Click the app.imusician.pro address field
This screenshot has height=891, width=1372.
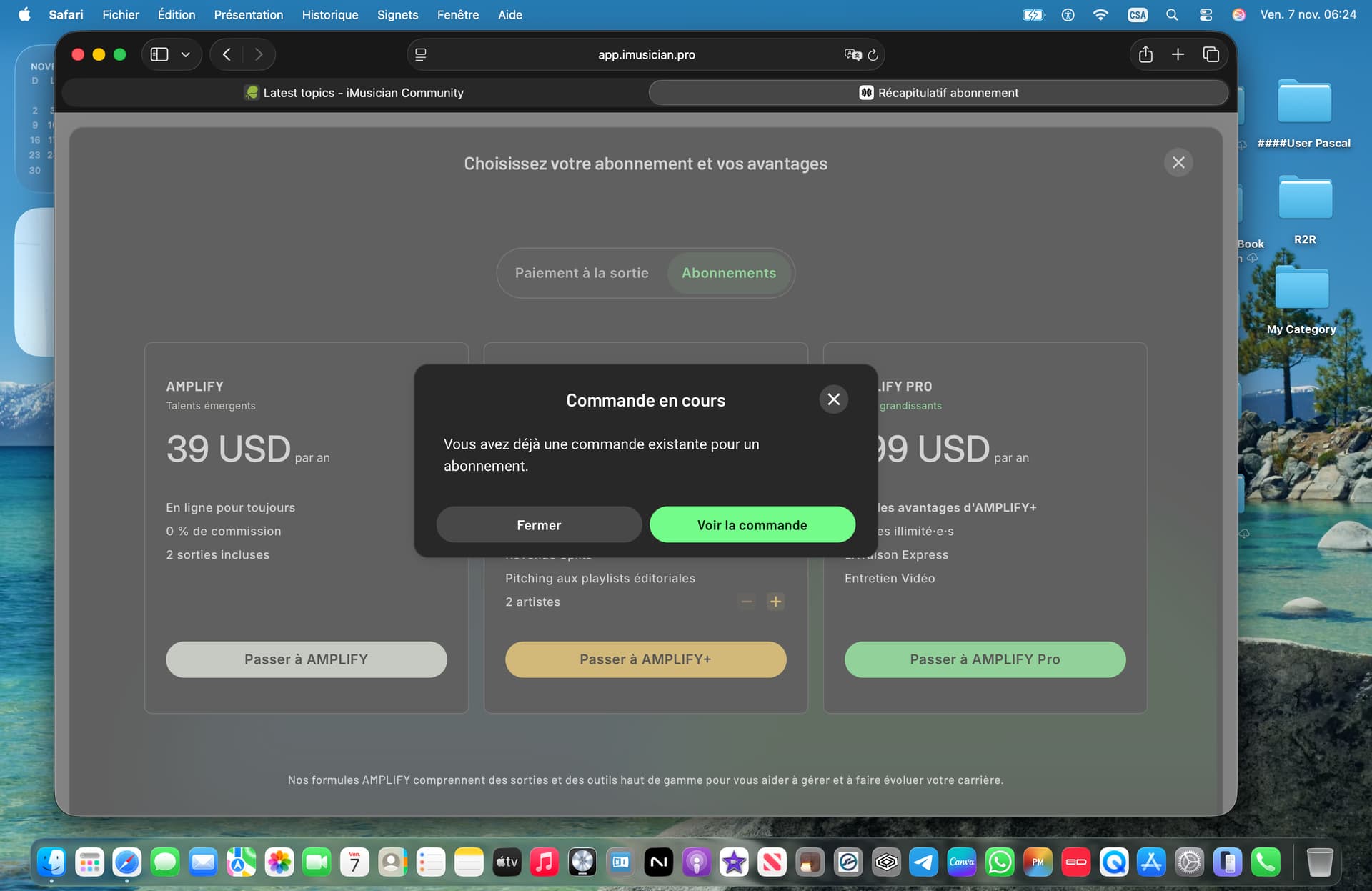pyautogui.click(x=646, y=55)
